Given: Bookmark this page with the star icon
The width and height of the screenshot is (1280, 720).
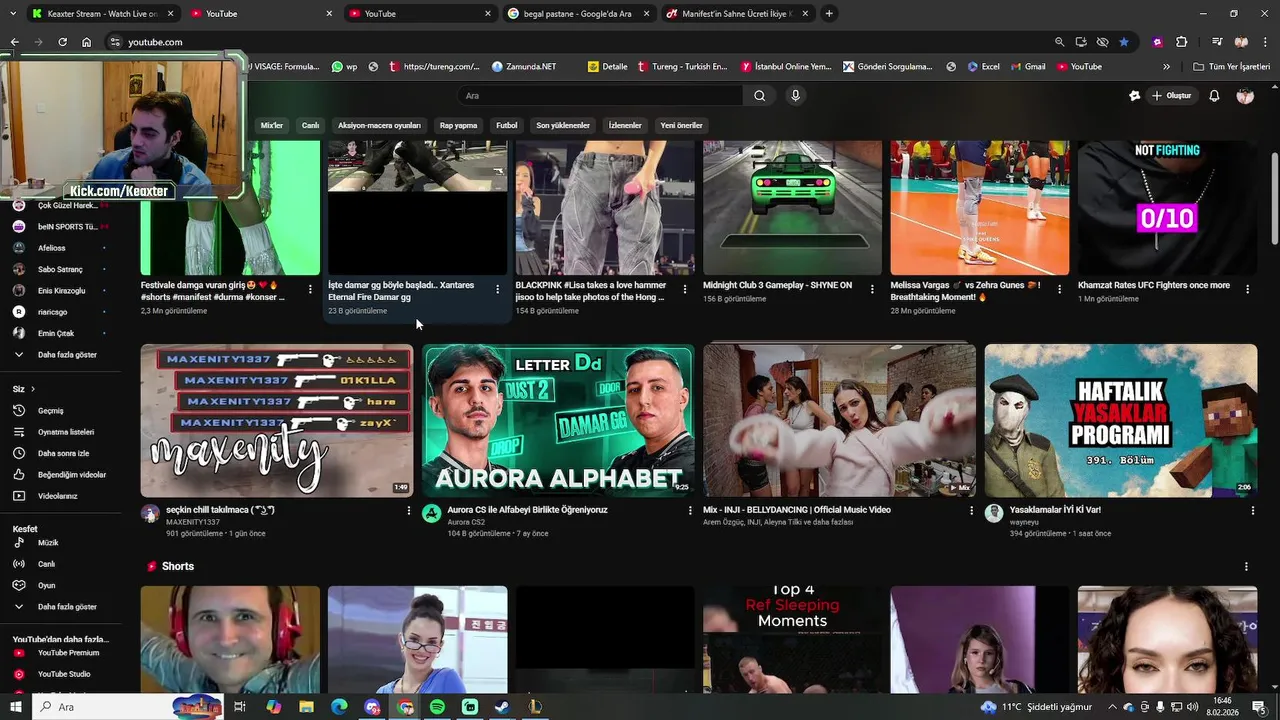Looking at the screenshot, I should (x=1124, y=42).
